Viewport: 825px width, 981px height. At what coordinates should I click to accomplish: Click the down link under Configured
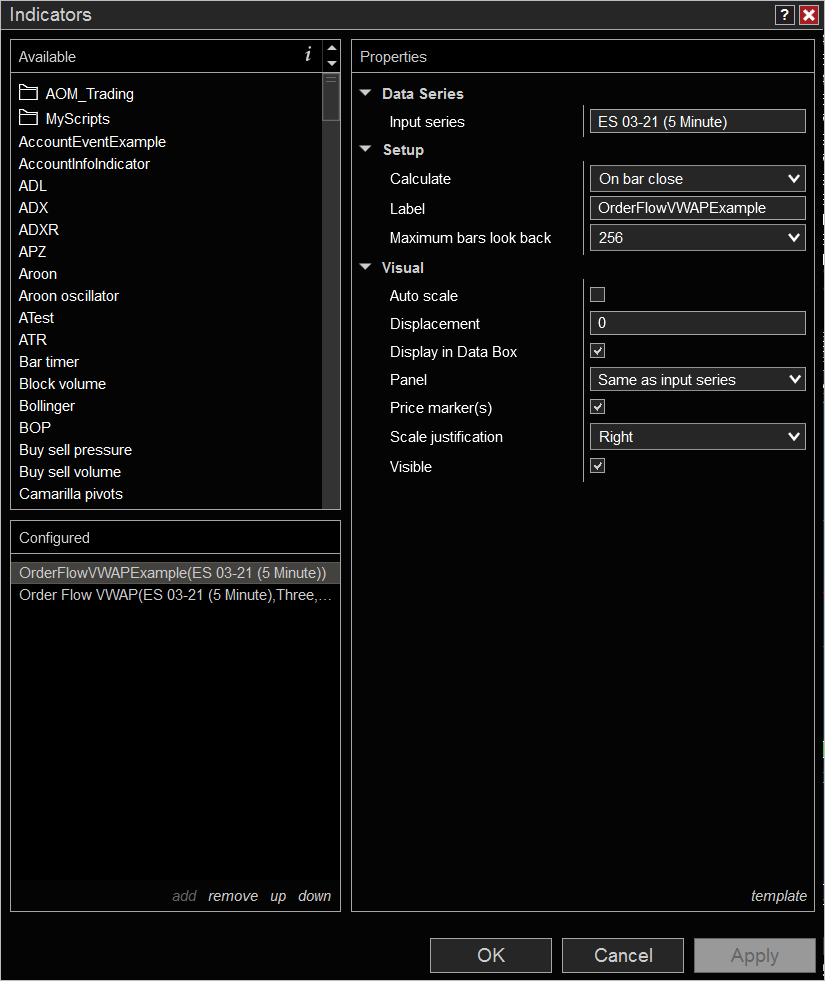(315, 896)
